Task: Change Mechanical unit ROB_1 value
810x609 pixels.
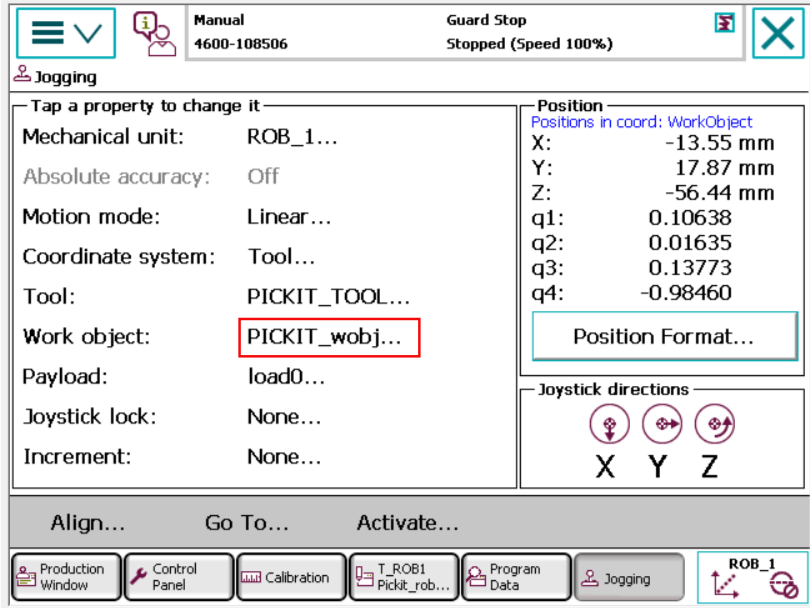Action: click(x=292, y=138)
